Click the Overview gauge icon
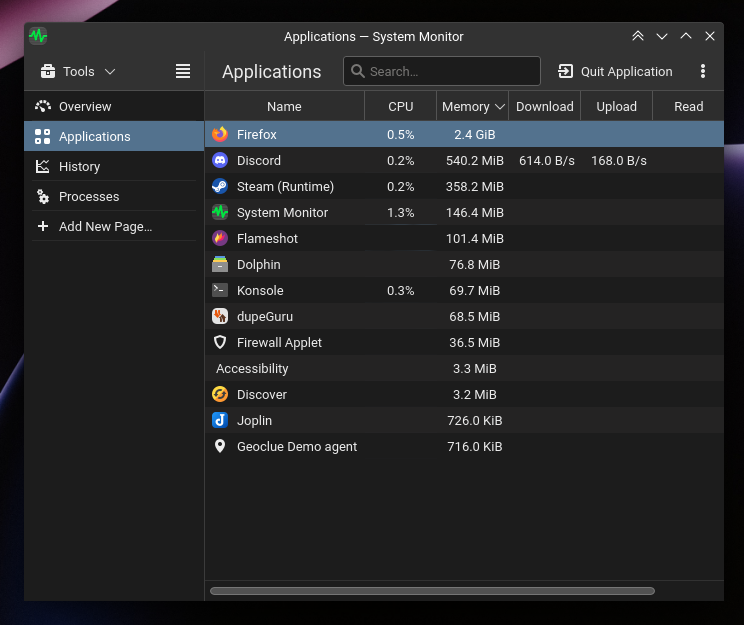 [43, 106]
